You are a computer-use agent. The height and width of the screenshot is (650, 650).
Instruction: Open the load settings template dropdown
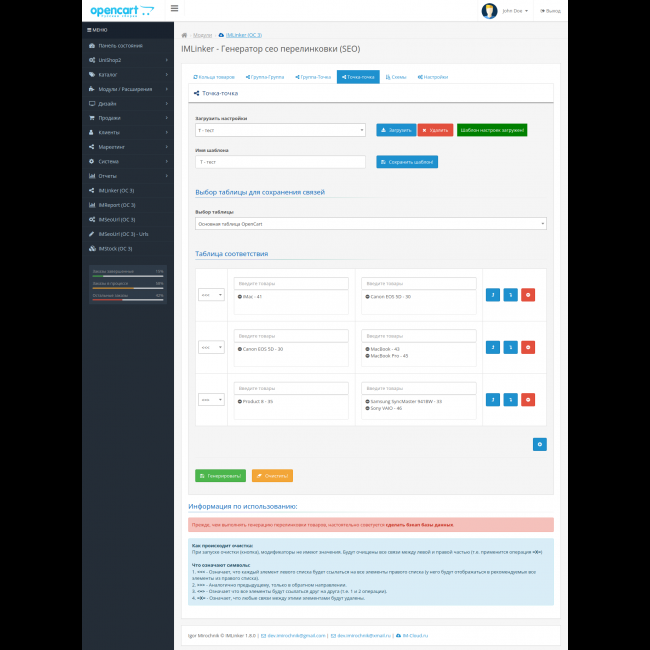280,130
